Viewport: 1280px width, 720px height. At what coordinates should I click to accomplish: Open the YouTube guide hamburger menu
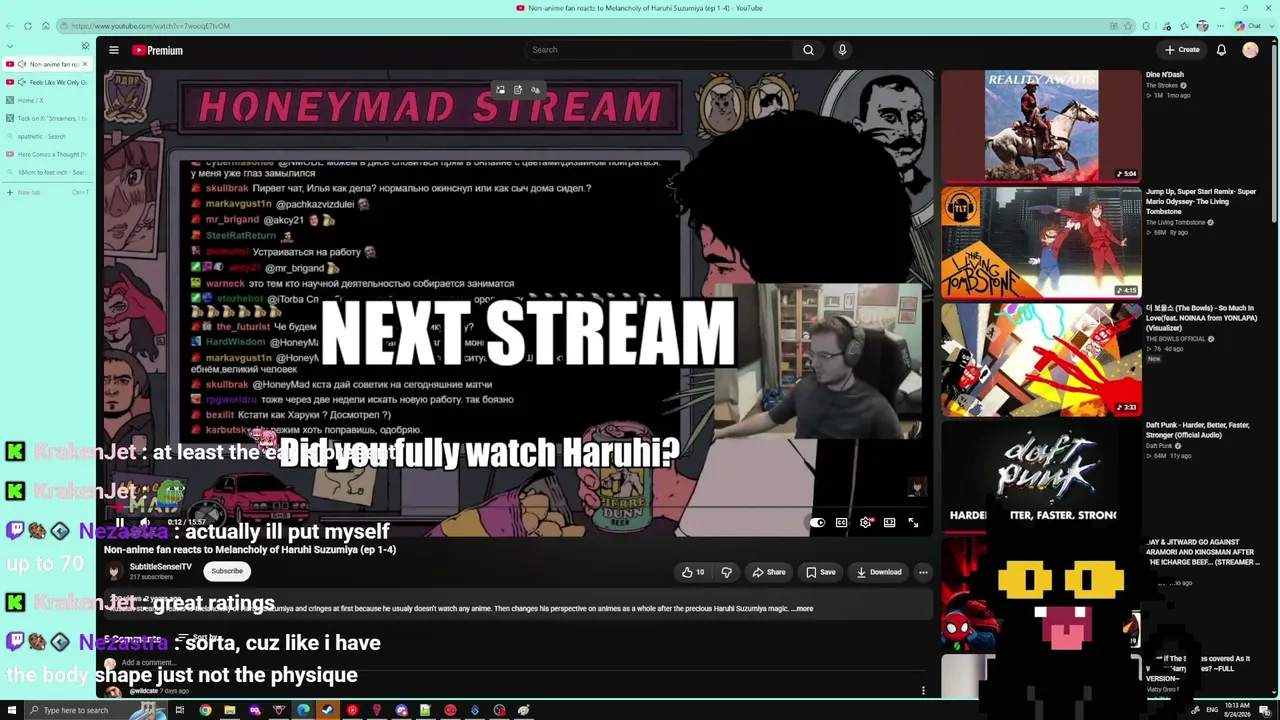pyautogui.click(x=114, y=50)
